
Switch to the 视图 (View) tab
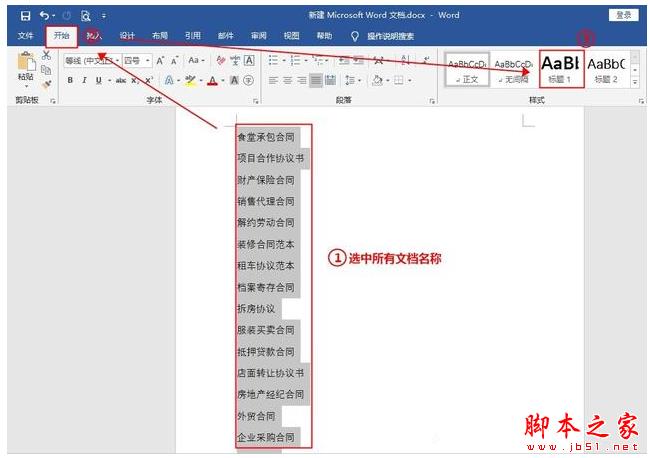point(291,36)
